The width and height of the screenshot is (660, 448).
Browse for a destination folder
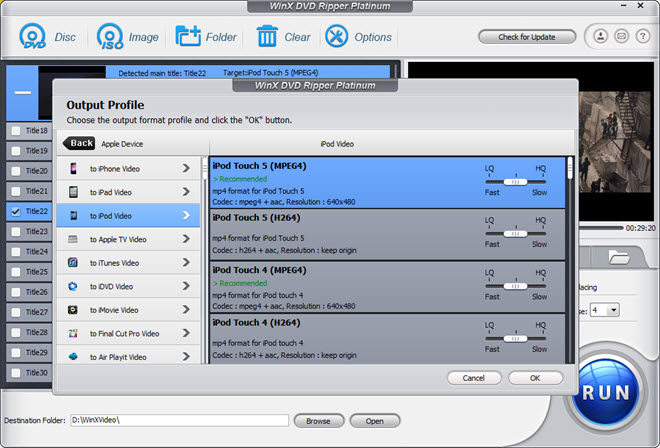pos(319,421)
